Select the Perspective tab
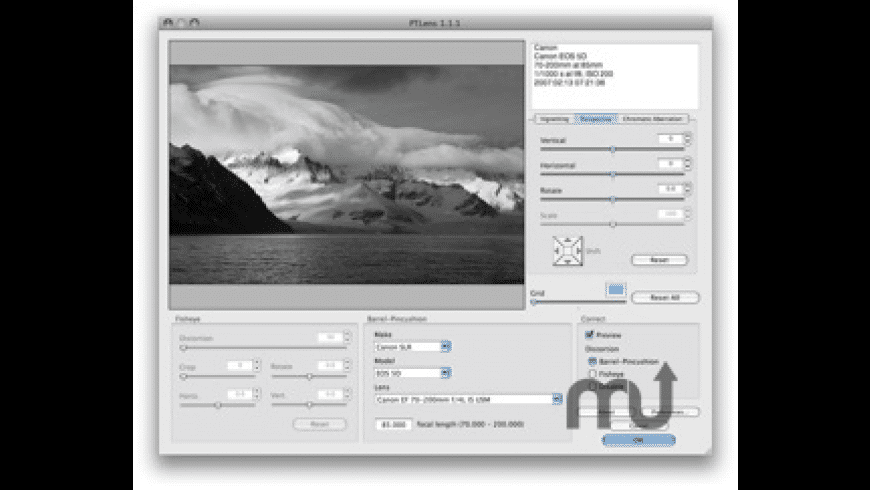 pos(595,119)
